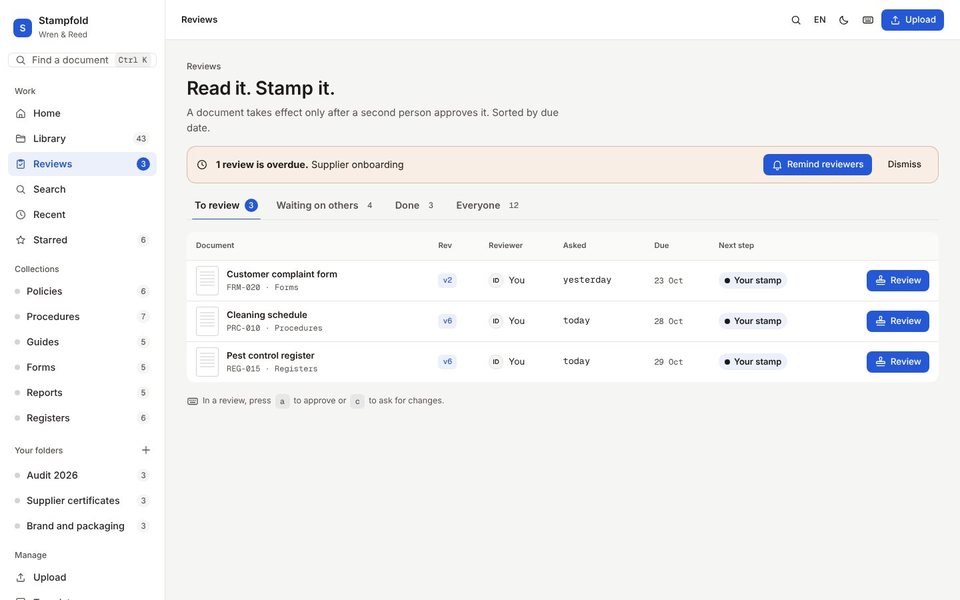
Task: Open Search page in sidebar
Action: 82,189
